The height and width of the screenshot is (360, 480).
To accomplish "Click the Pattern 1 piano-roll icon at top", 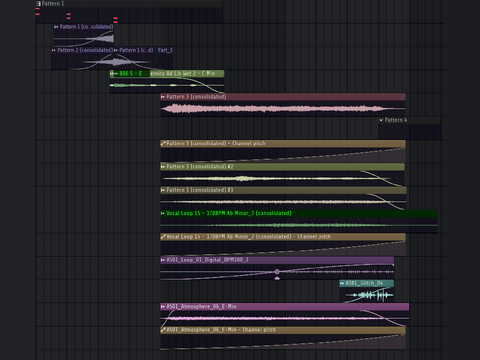I will pyautogui.click(x=38, y=4).
